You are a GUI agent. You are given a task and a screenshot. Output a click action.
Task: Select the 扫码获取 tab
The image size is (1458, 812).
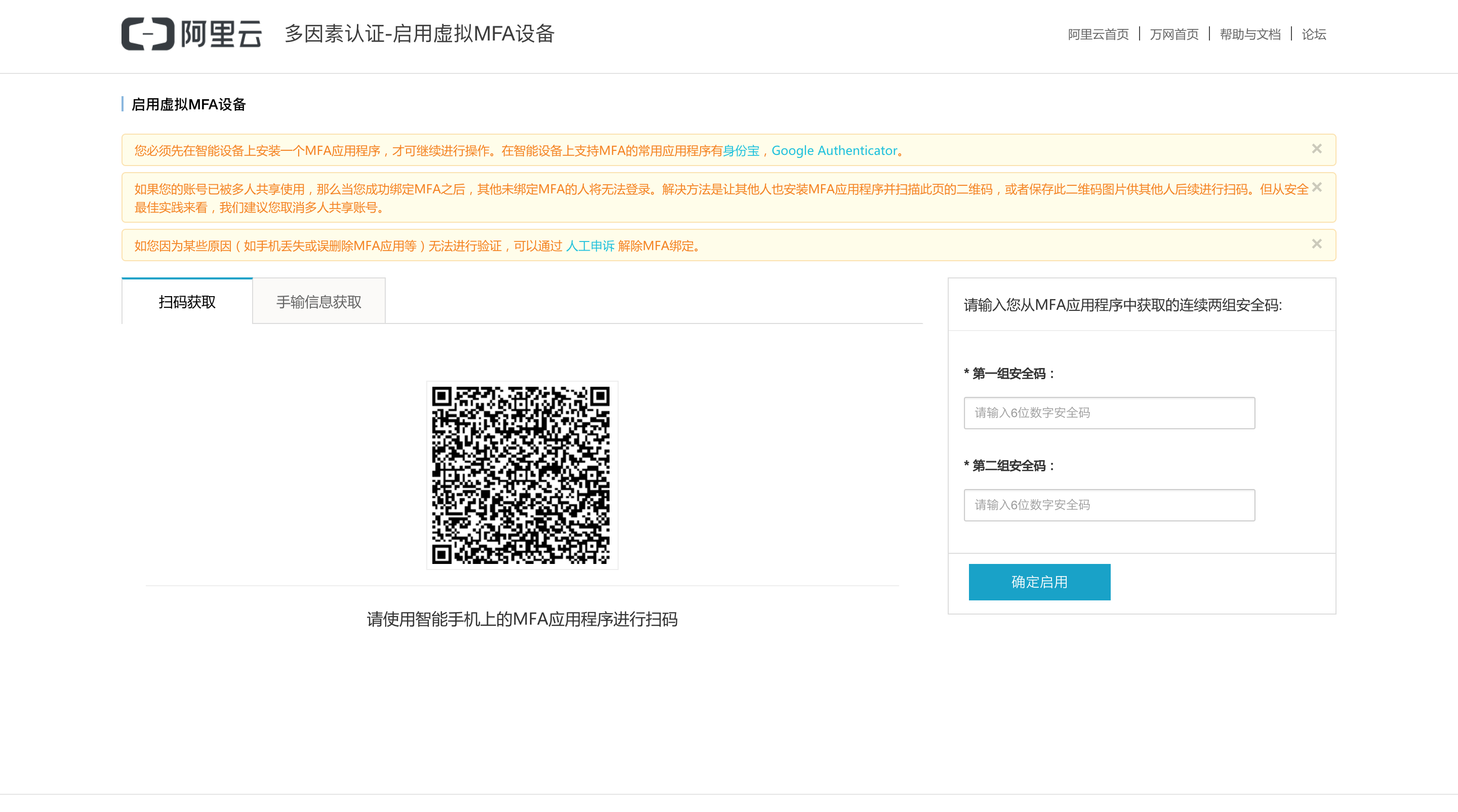coord(187,301)
